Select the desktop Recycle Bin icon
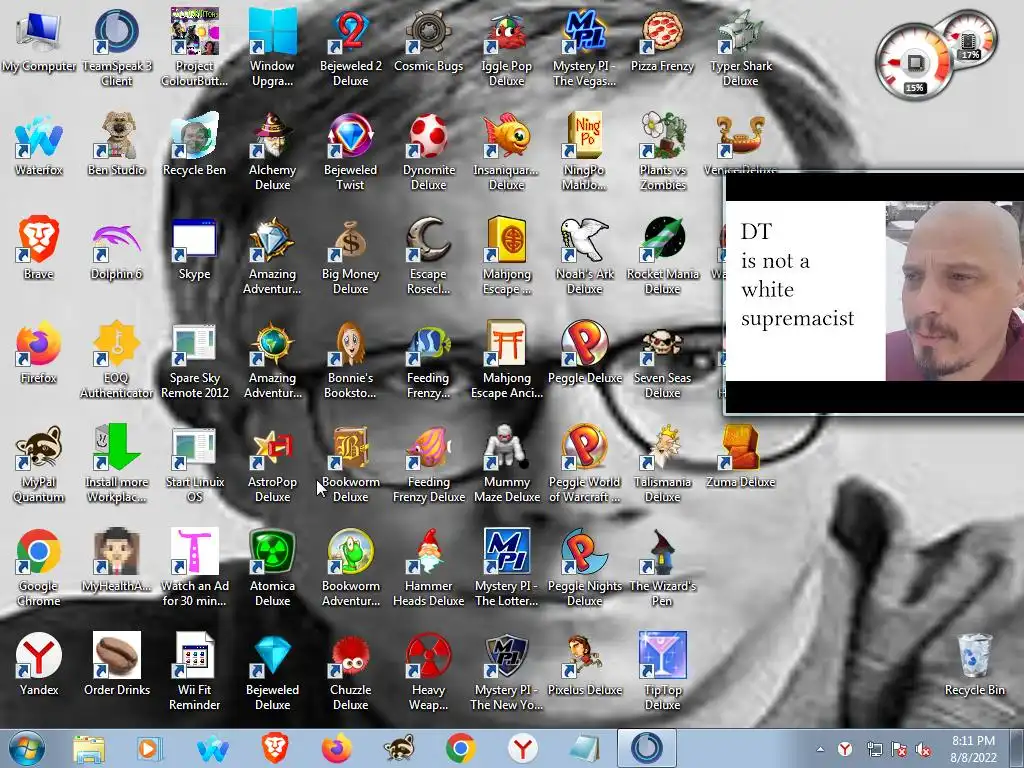The width and height of the screenshot is (1024, 768). (x=974, y=665)
